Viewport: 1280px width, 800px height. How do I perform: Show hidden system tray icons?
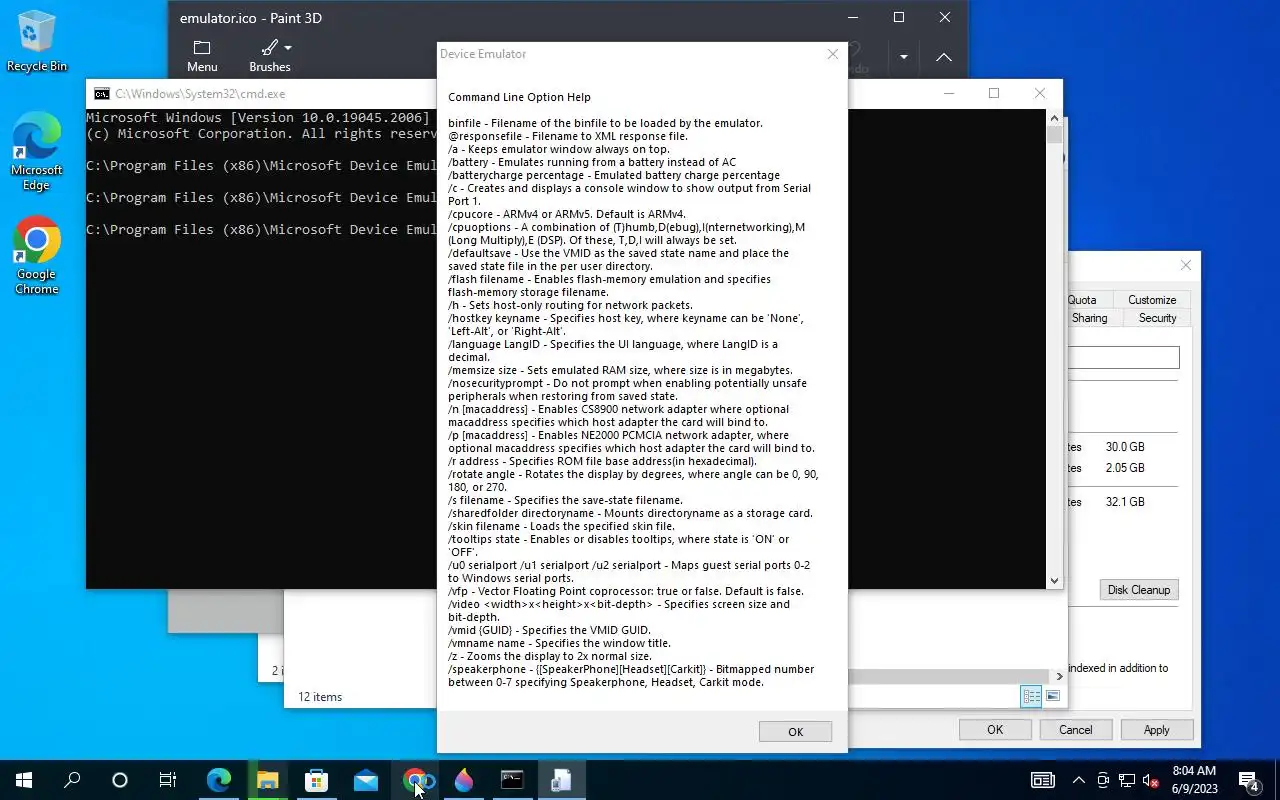click(1079, 780)
